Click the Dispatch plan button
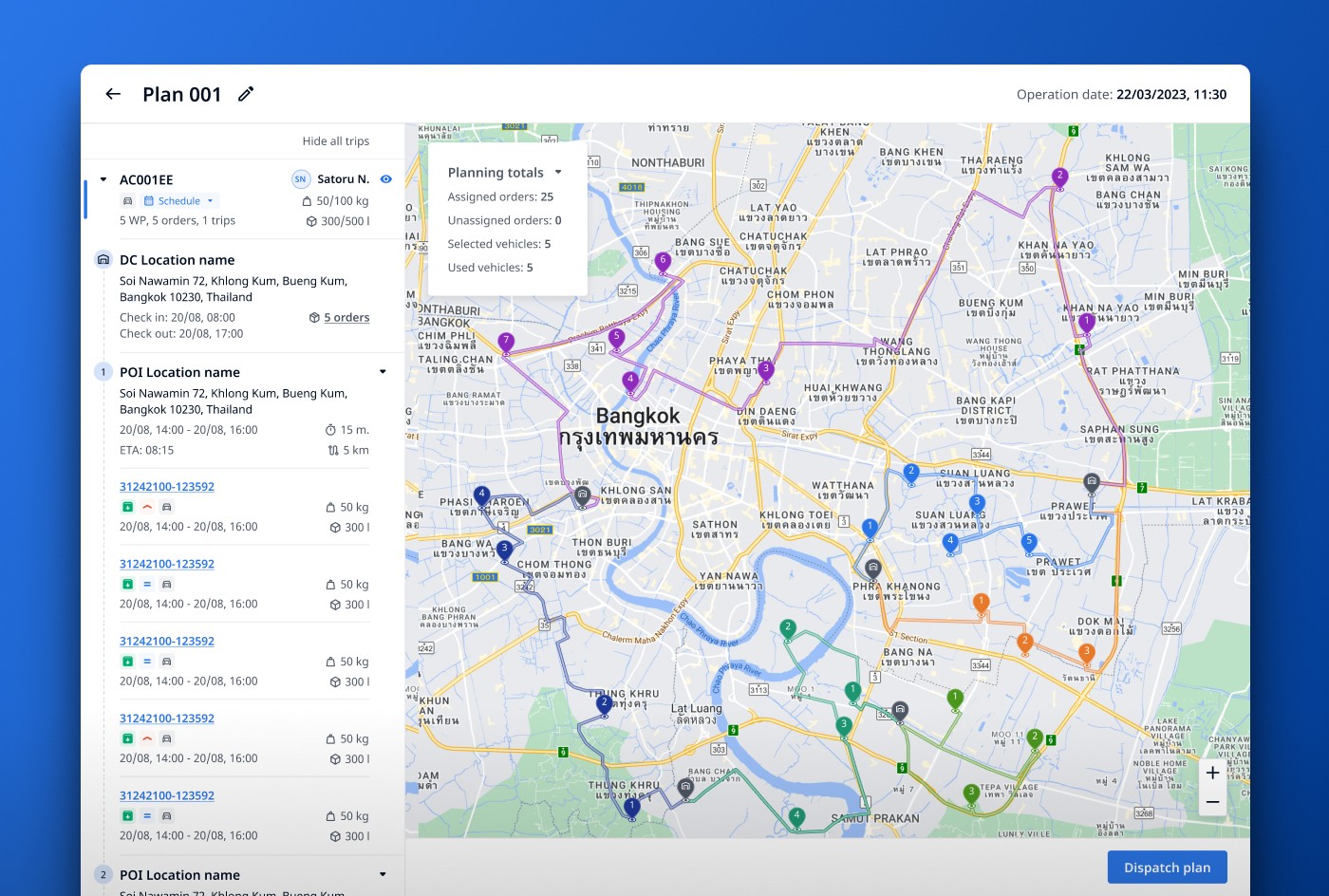 click(1168, 868)
